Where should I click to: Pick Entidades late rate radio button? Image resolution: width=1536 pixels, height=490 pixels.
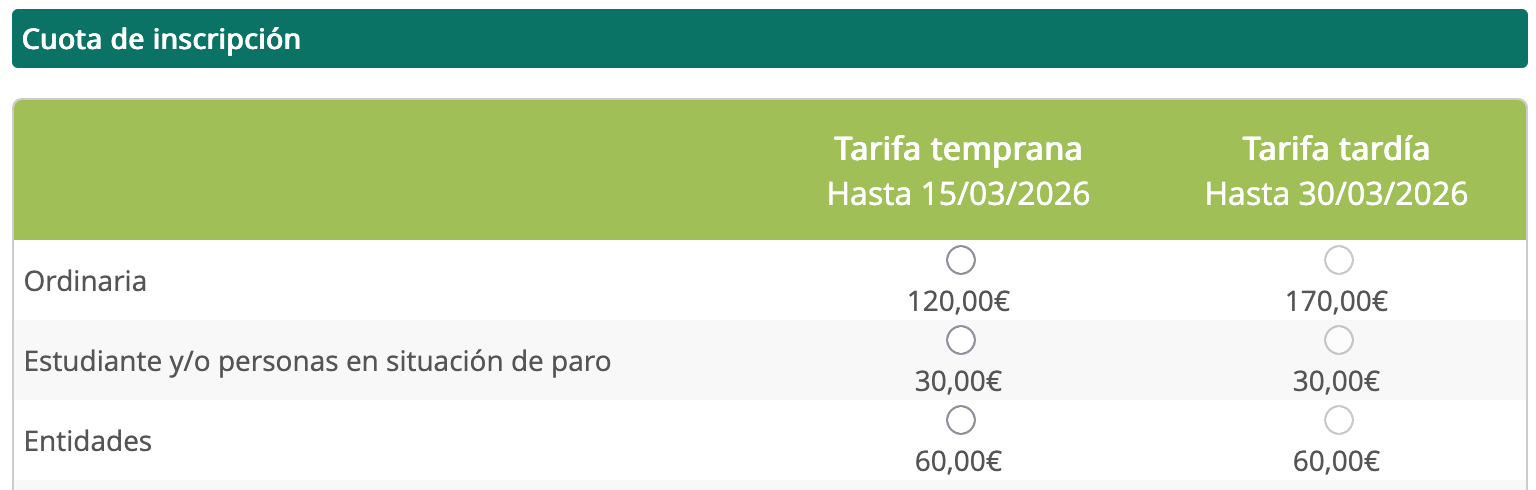pyautogui.click(x=1338, y=421)
